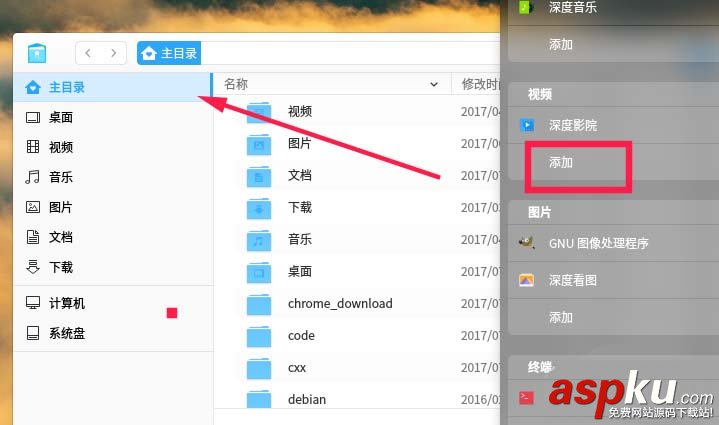This screenshot has height=425, width=719.
Task: Select the 文档 folder name in list
Action: pos(300,175)
